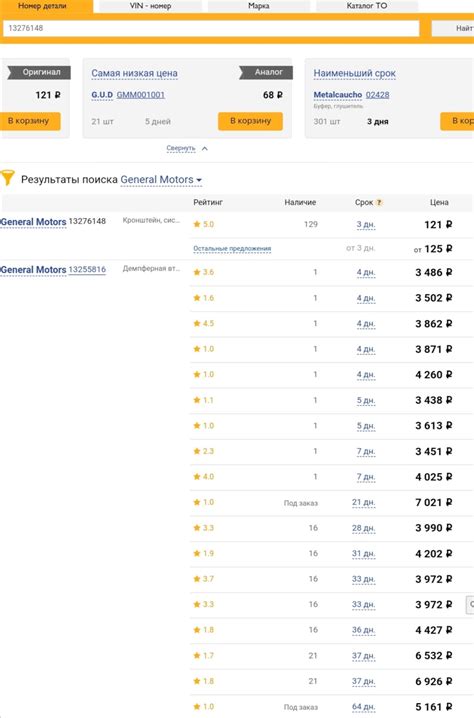This screenshot has width=474, height=718.
Task: Switch to the Марка tab
Action: tap(259, 6)
